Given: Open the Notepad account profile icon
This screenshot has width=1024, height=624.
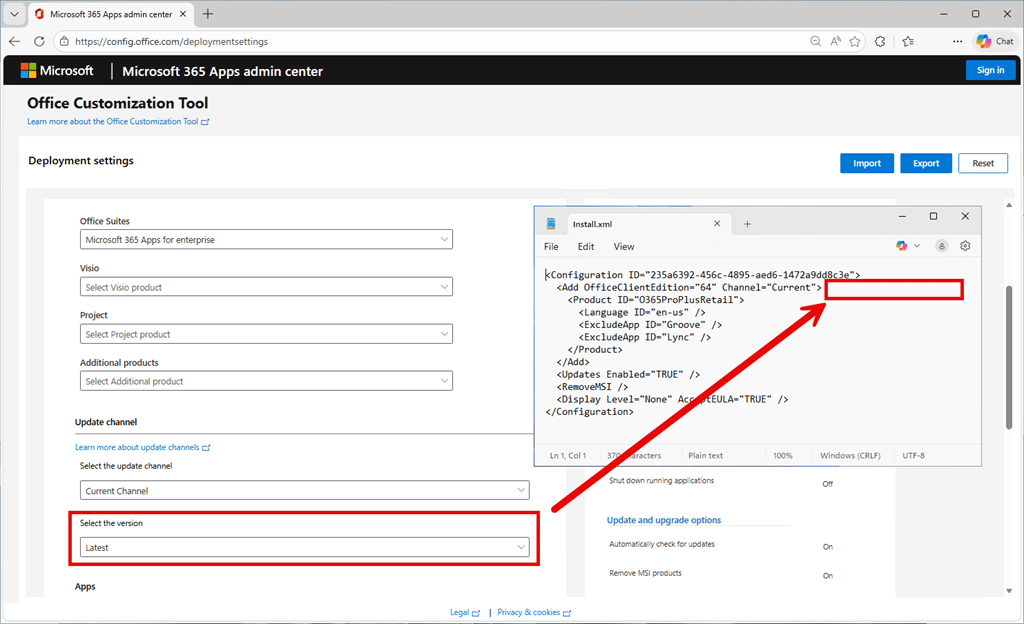Looking at the screenshot, I should 941,245.
